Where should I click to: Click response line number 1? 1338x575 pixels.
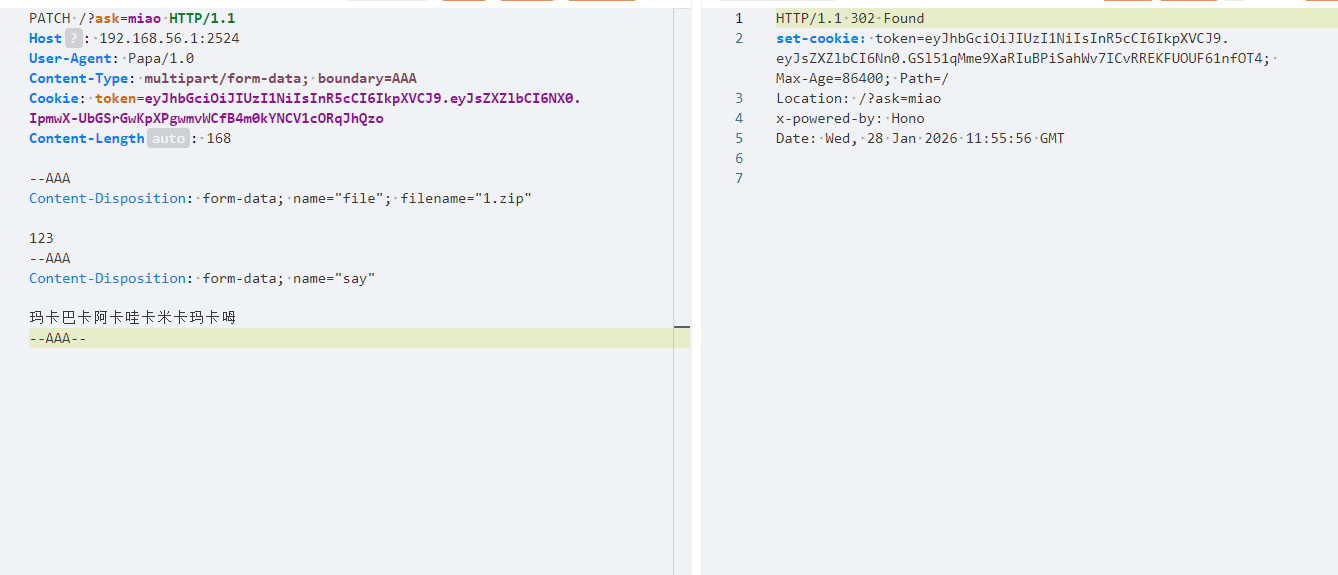point(739,18)
